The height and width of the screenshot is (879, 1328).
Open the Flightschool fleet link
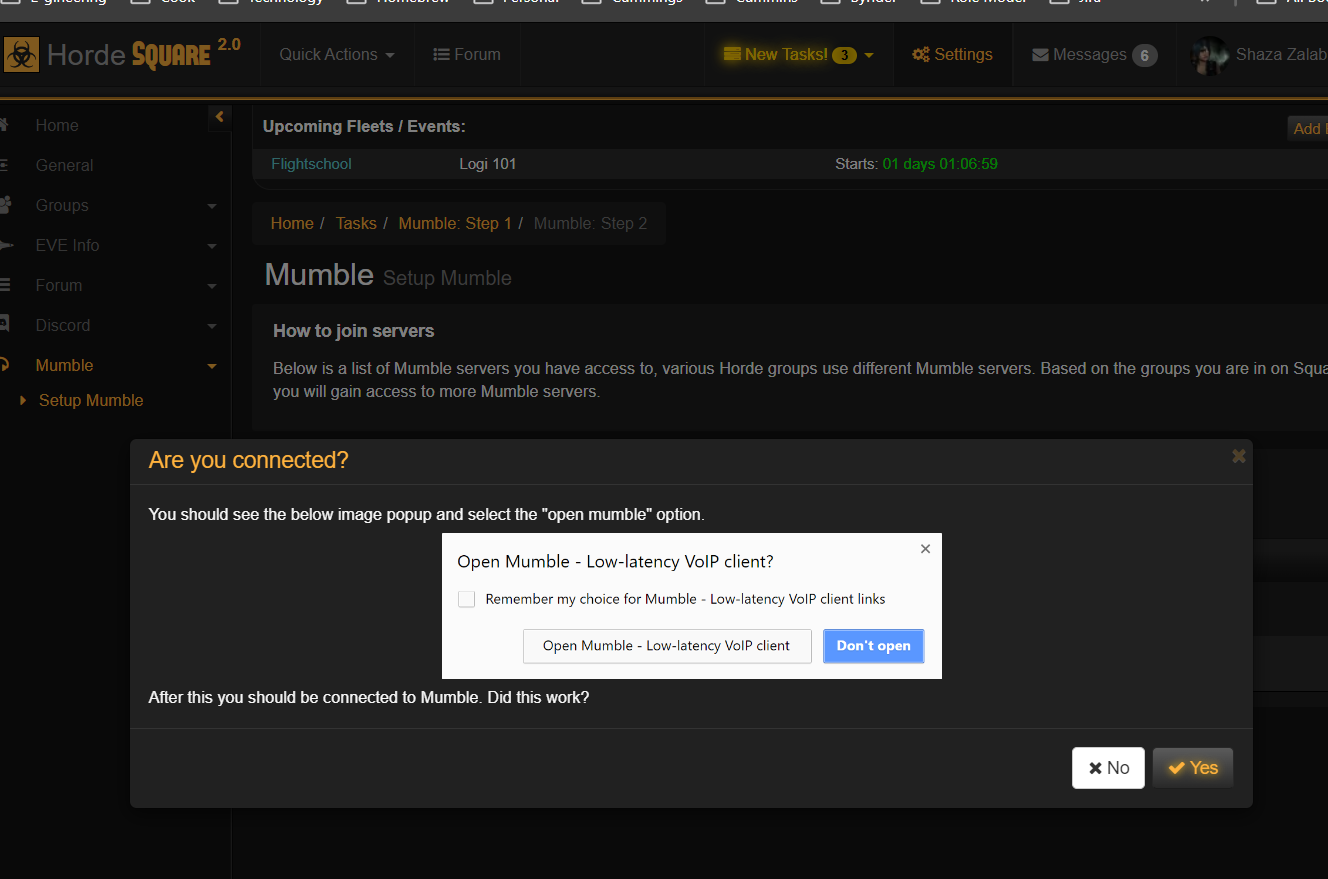311,164
